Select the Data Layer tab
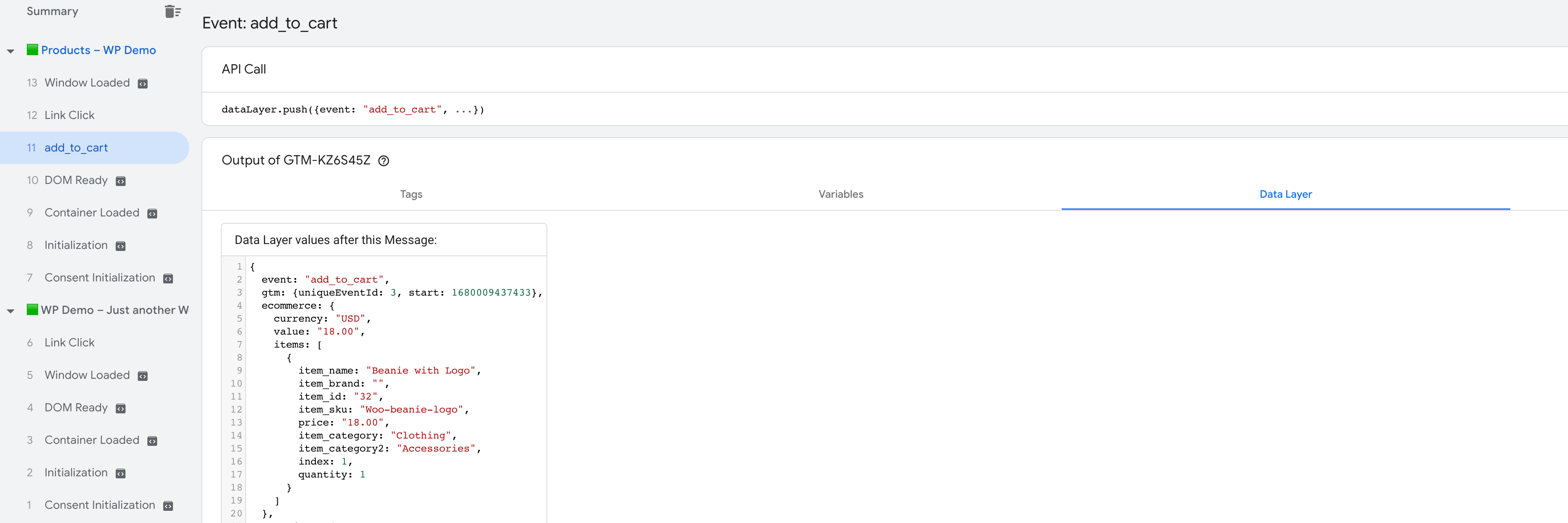Image resolution: width=1568 pixels, height=523 pixels. [x=1285, y=194]
